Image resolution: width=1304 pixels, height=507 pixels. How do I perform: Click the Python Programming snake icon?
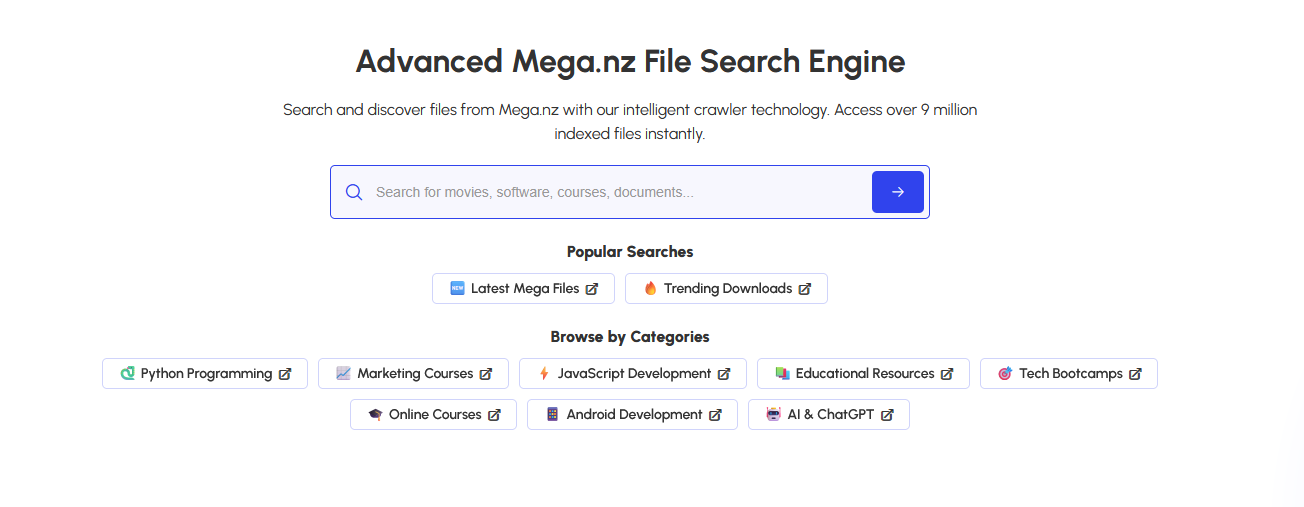tap(127, 373)
